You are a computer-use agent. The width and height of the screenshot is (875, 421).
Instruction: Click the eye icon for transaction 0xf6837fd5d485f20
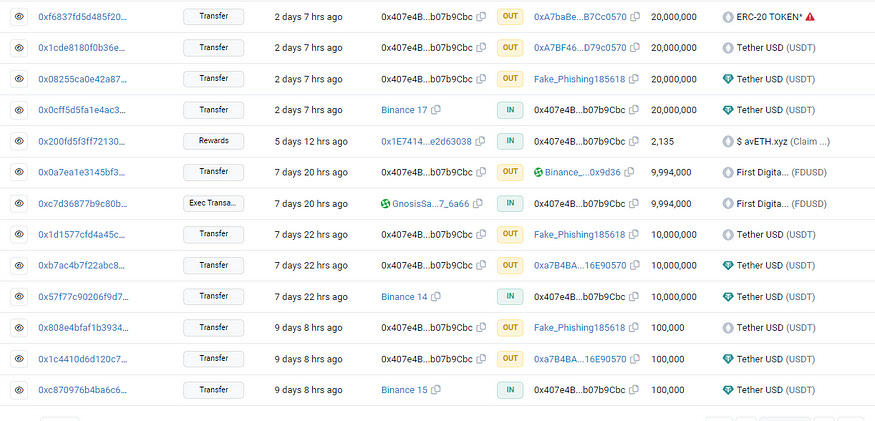[19, 17]
